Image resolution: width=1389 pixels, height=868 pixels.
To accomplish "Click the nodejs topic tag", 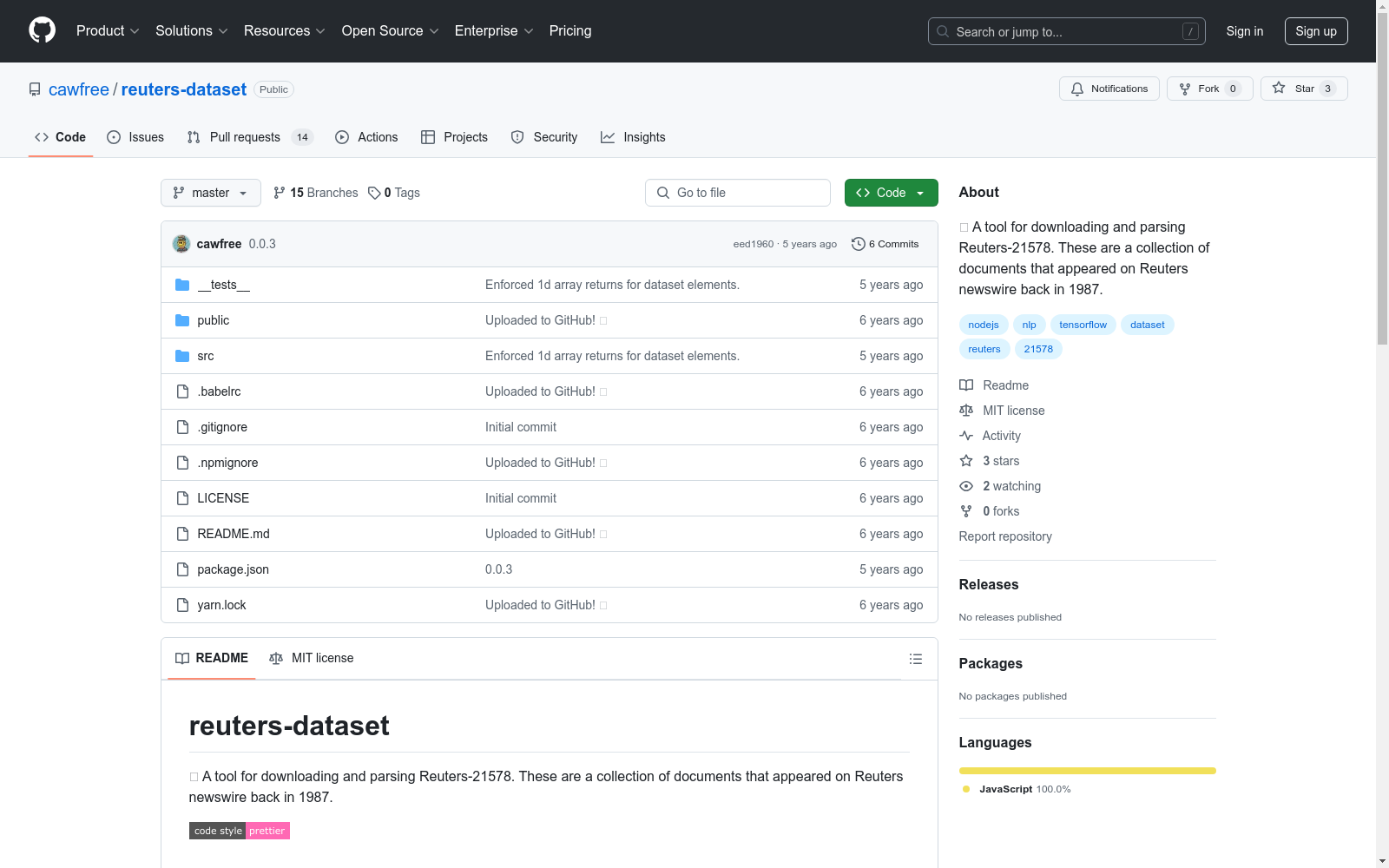I will [984, 325].
